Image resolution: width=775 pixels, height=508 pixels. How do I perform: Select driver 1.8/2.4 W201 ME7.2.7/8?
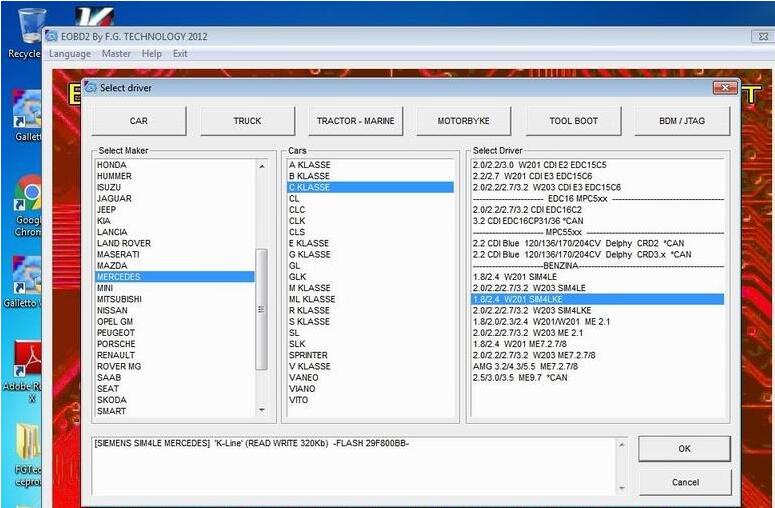point(598,343)
